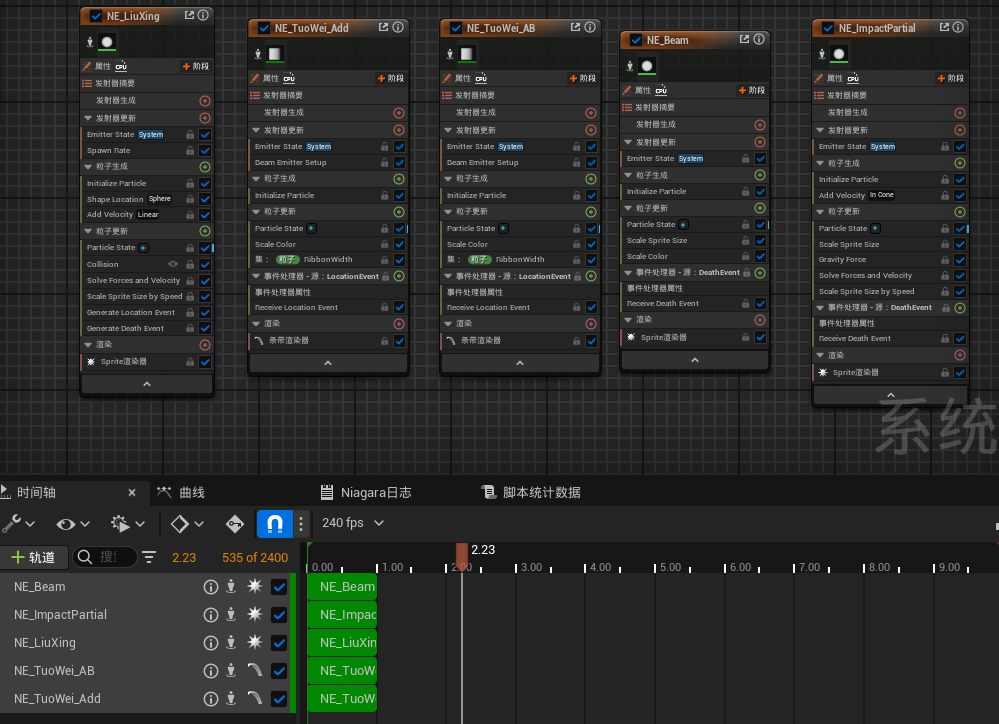Disable Gravity Force in NE_ImpactPartial

960,259
